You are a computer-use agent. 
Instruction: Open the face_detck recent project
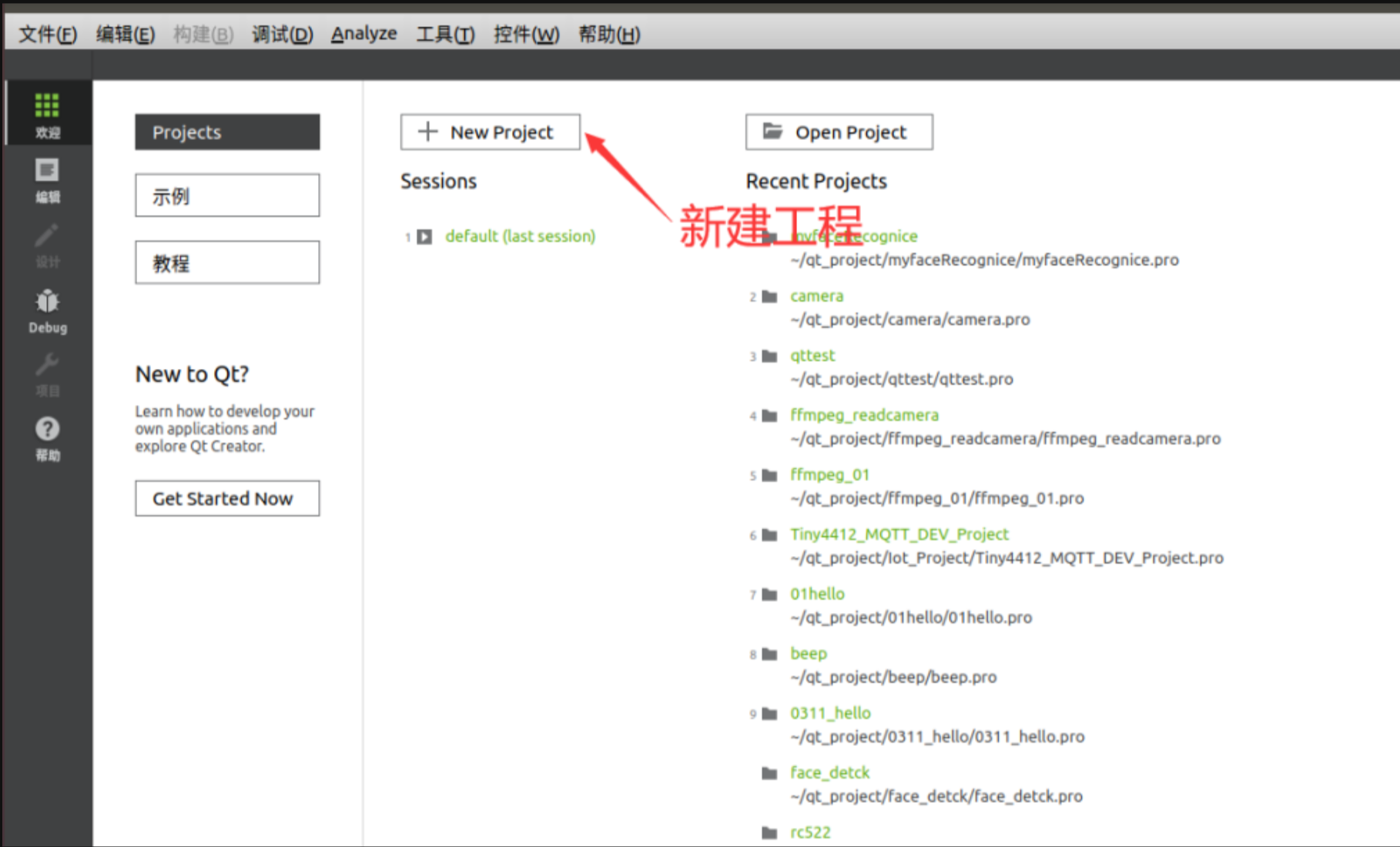point(829,773)
